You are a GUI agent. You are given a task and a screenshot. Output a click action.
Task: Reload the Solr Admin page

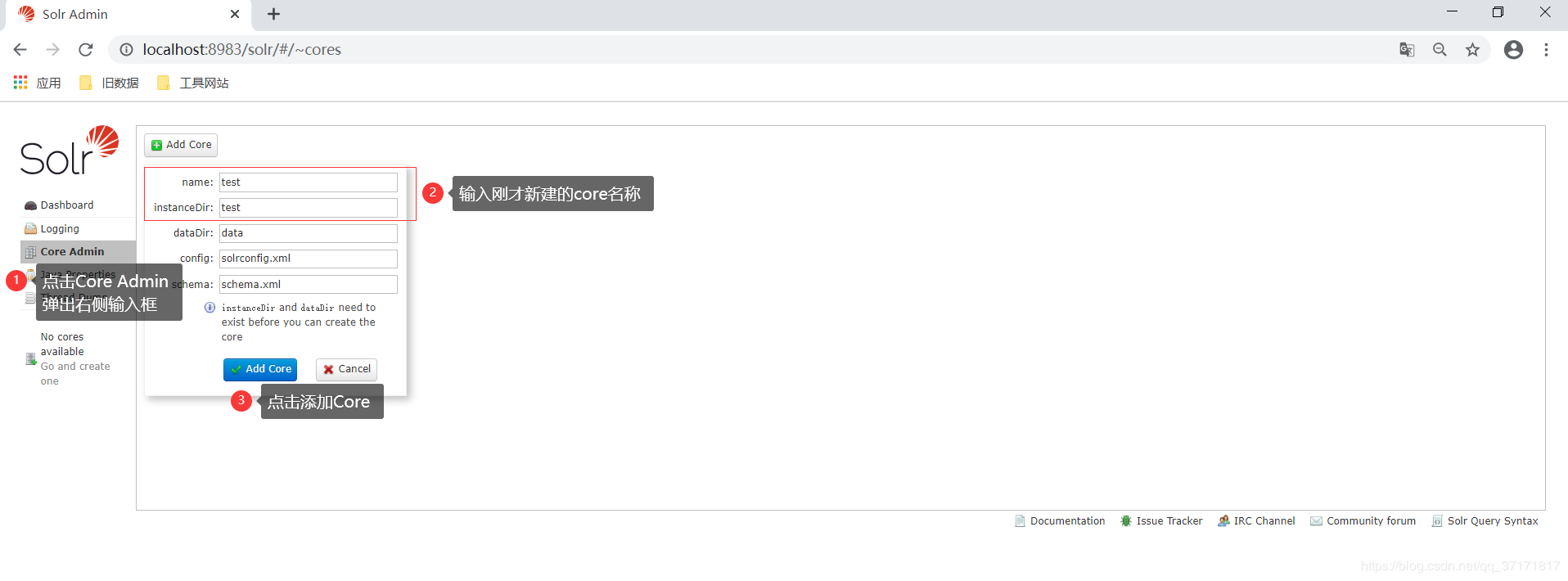(86, 50)
